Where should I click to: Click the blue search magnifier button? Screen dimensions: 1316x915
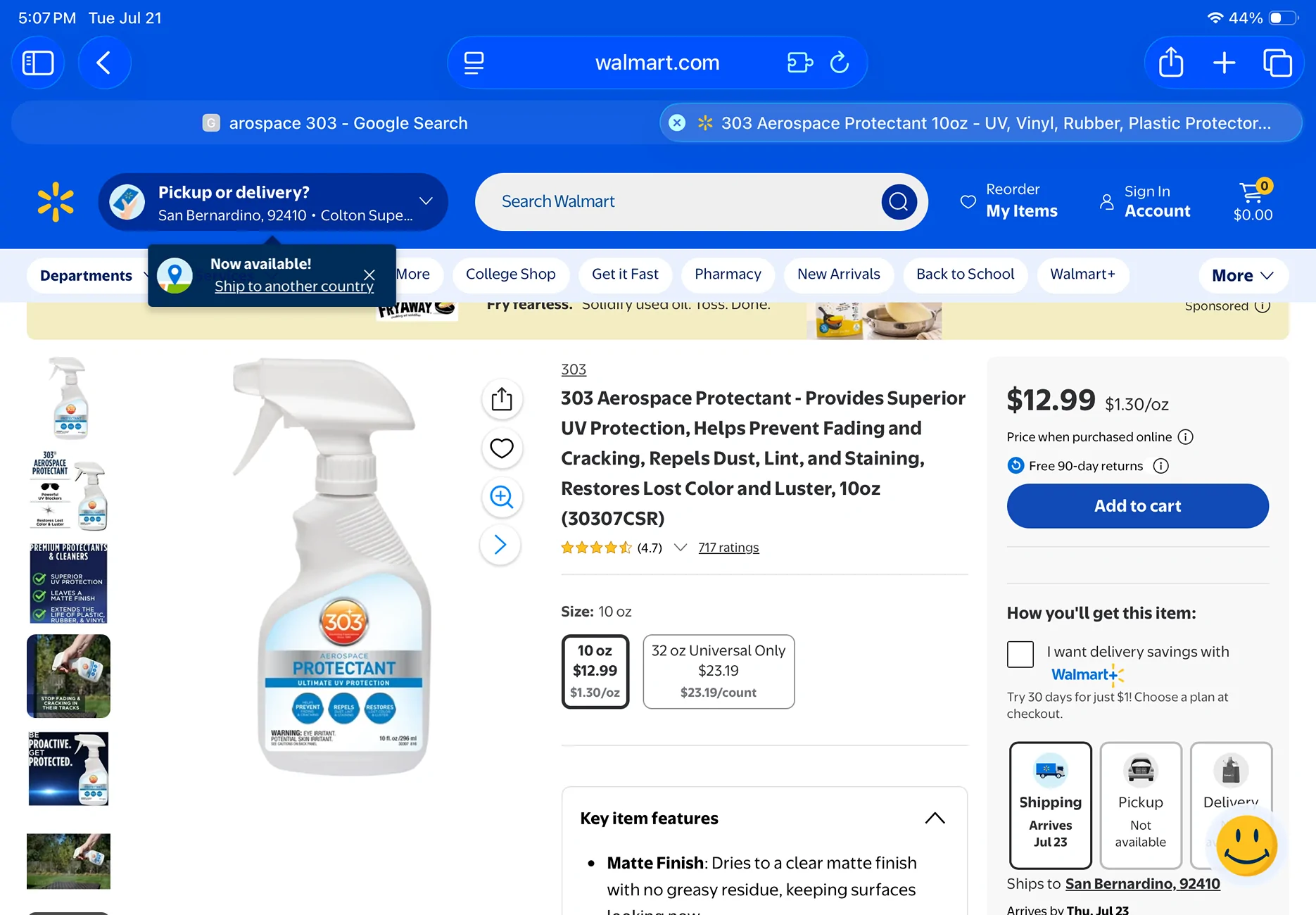pyautogui.click(x=899, y=202)
